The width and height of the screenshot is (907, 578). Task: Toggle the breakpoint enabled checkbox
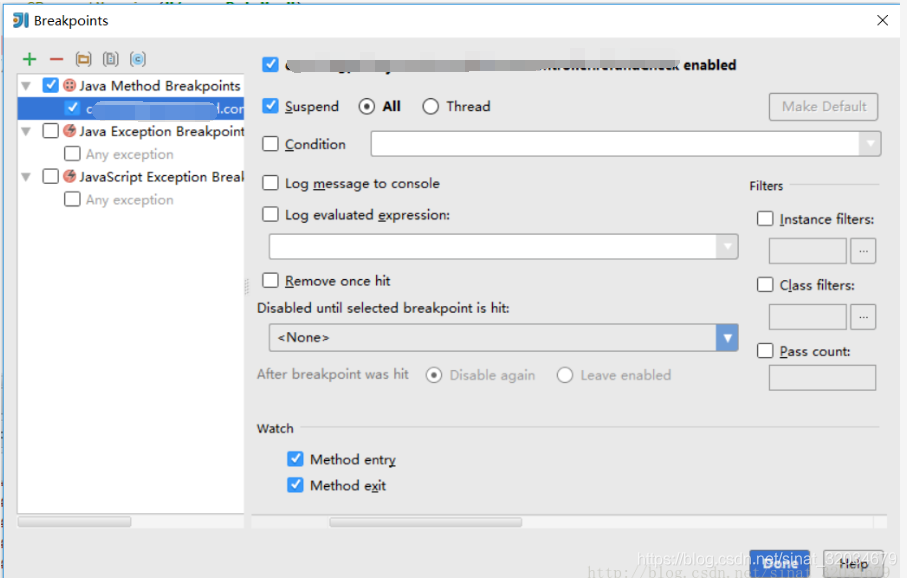tap(270, 64)
